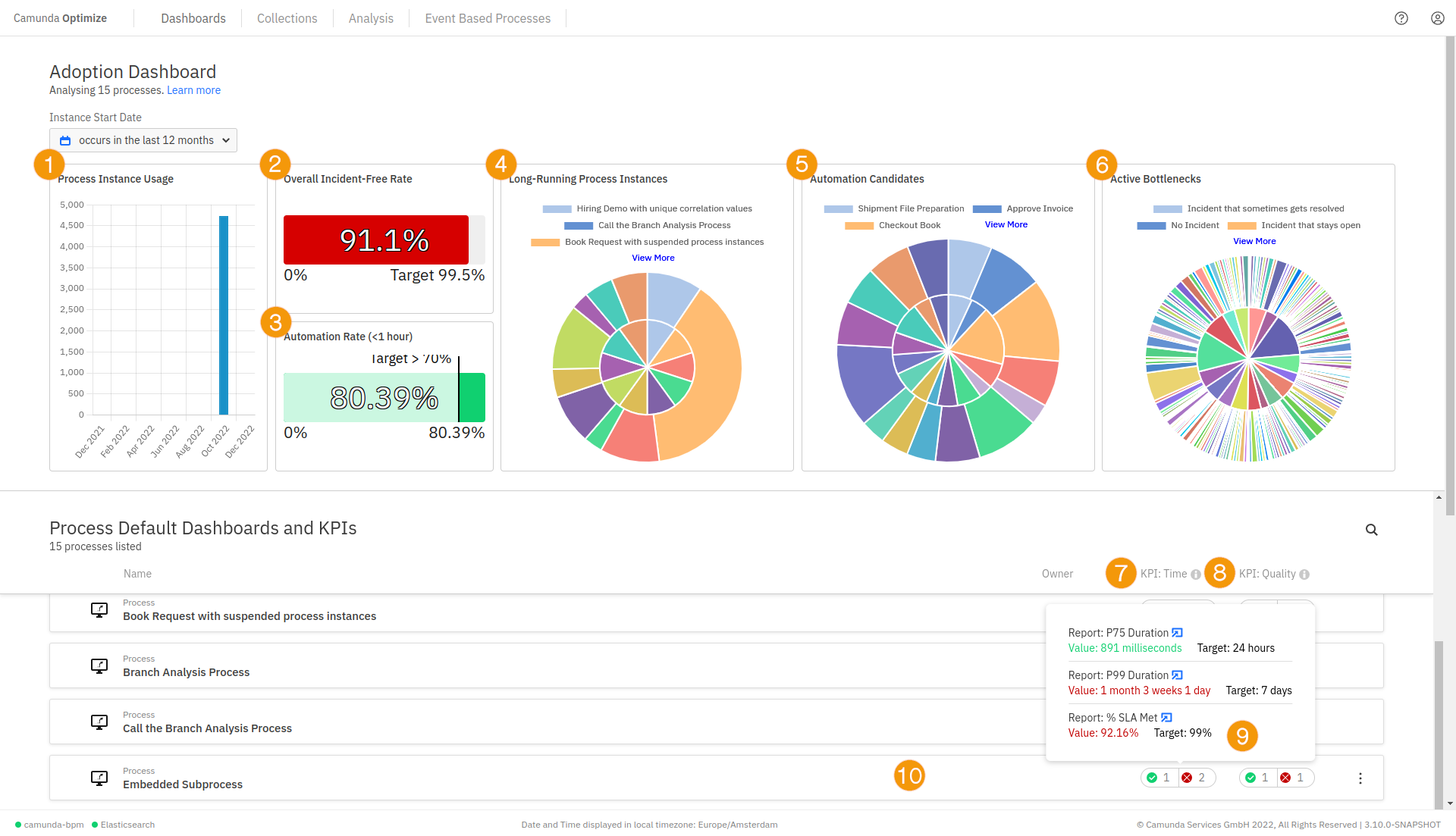The image size is (1456, 836).
Task: Click the search icon in Process Default Dashboards
Action: coord(1371,529)
